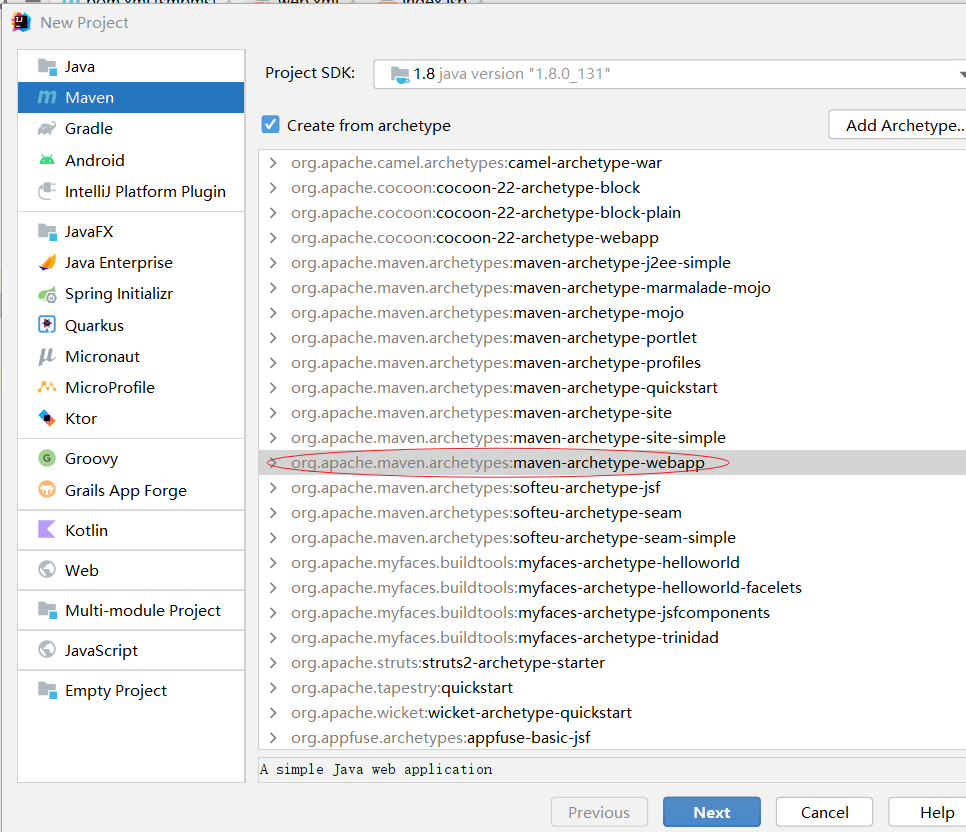Select the Kotlin K icon
The image size is (966, 832).
pos(47,529)
